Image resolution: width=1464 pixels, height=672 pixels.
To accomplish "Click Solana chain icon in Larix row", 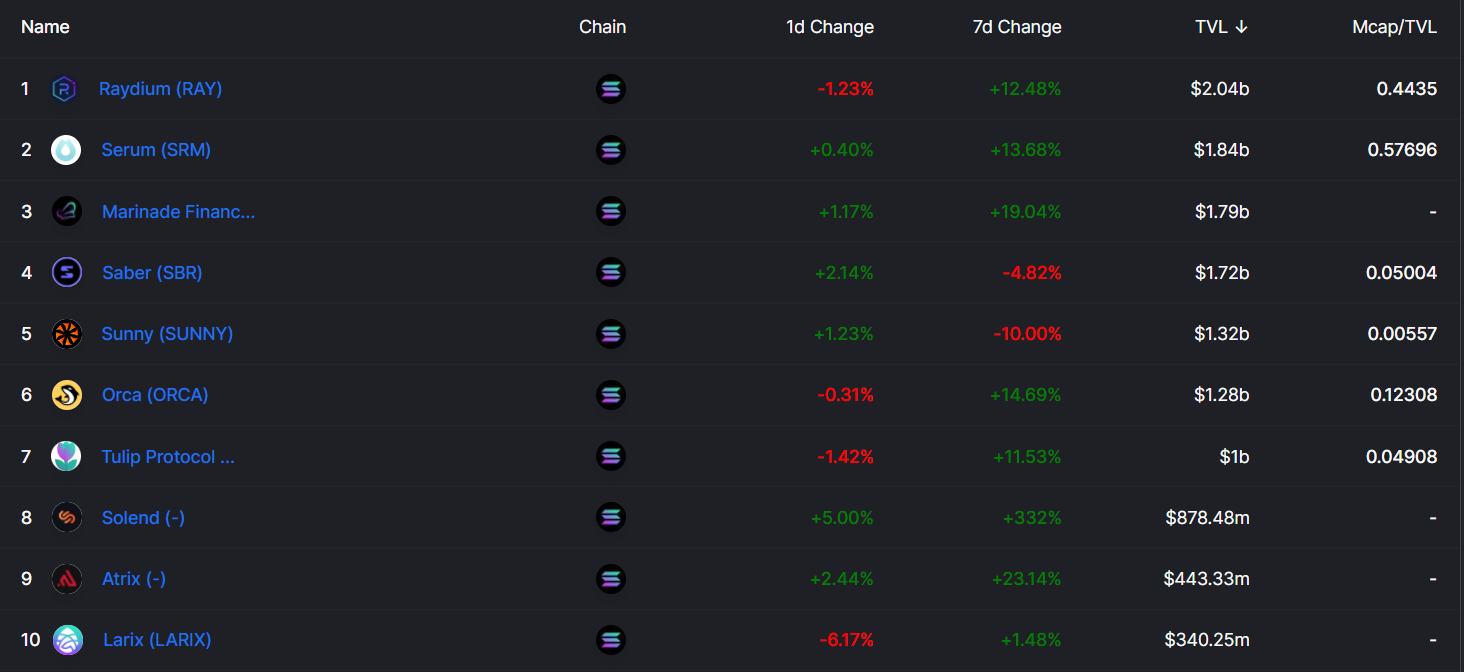I will pyautogui.click(x=610, y=640).
